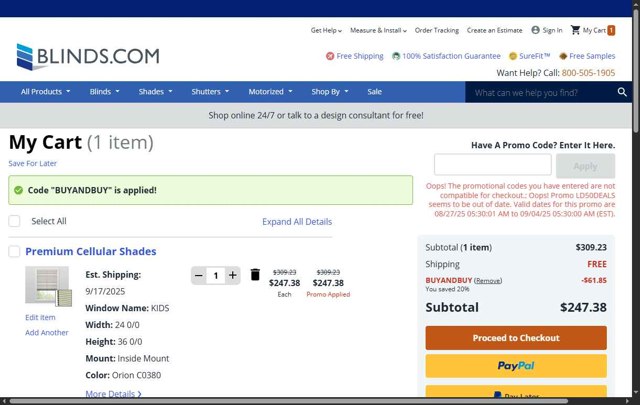
Task: Remove the BUYANDBUY promo code
Action: [x=488, y=280]
